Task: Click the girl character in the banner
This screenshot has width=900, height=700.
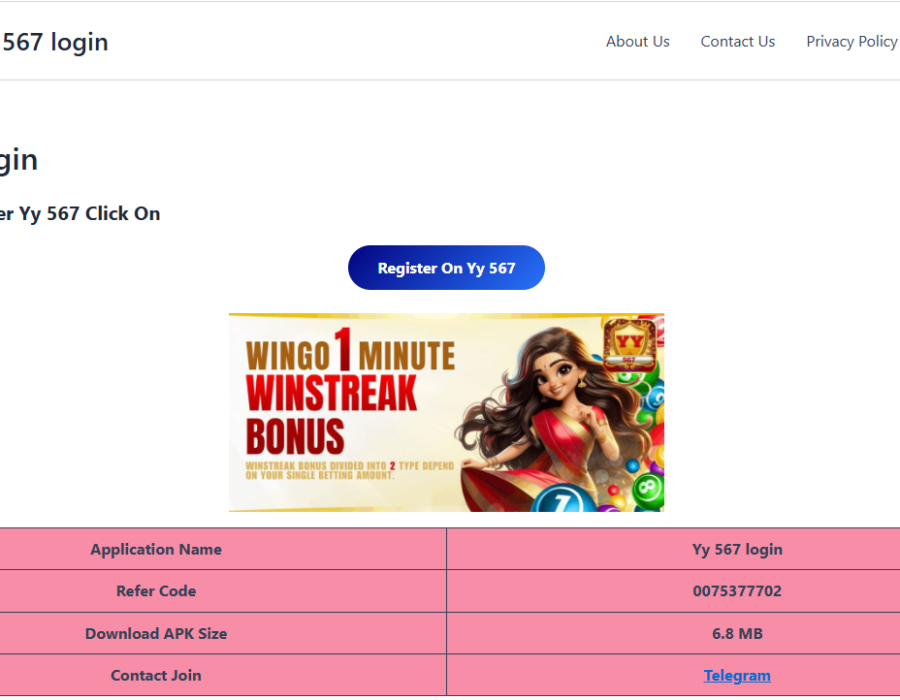Action: [x=551, y=419]
